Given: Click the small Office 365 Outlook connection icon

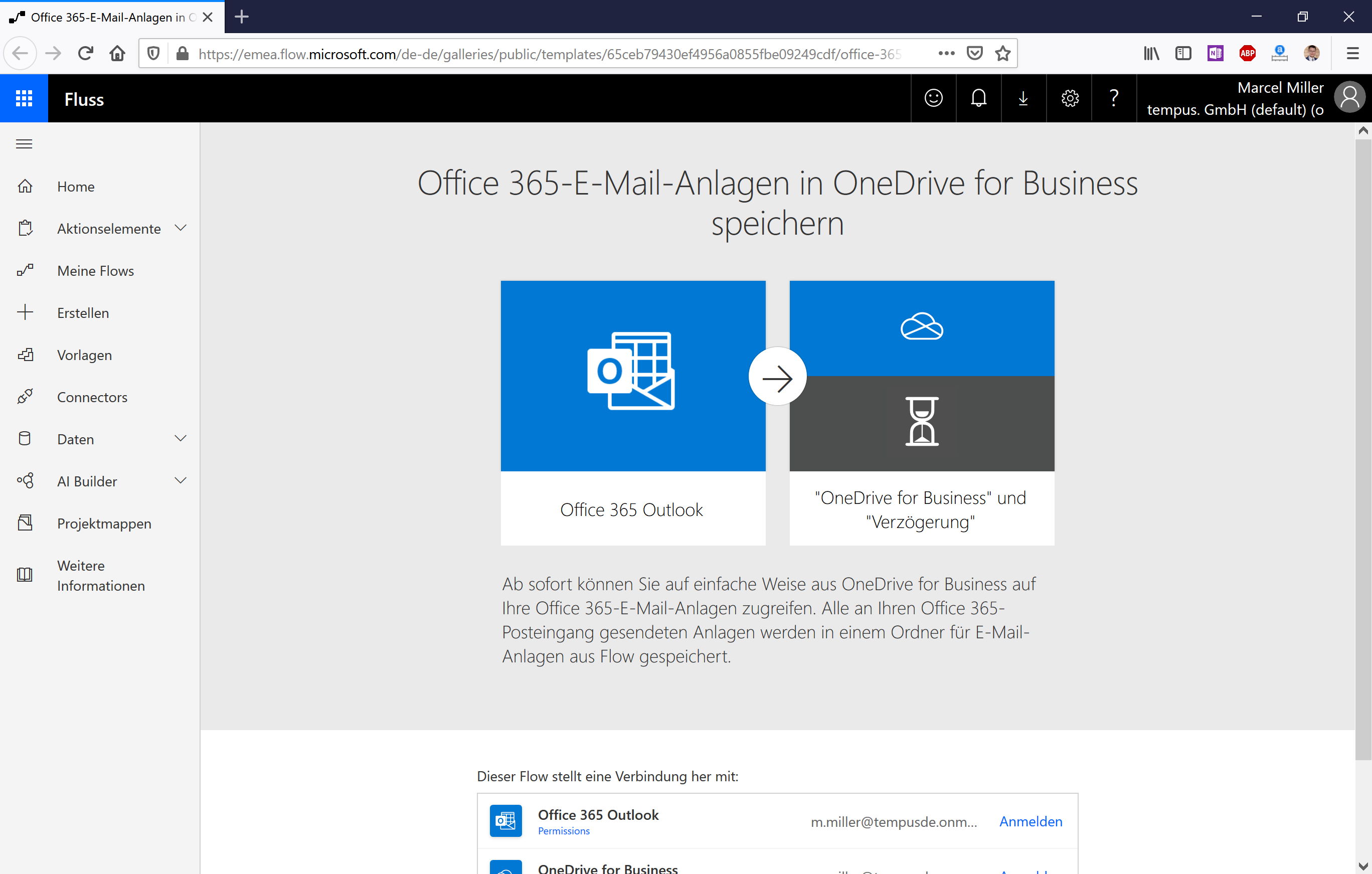Looking at the screenshot, I should [505, 820].
